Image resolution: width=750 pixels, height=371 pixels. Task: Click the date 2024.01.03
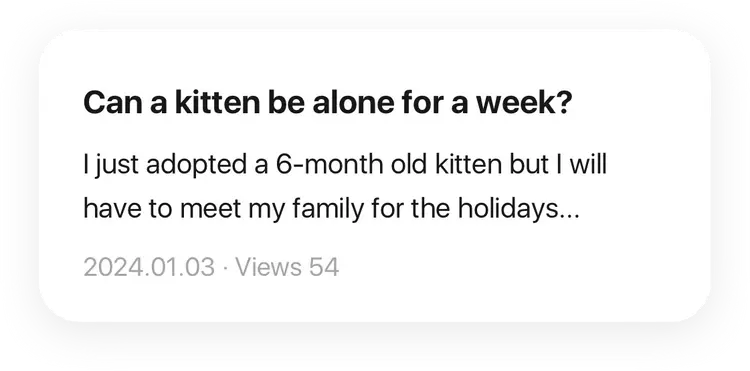coord(149,267)
